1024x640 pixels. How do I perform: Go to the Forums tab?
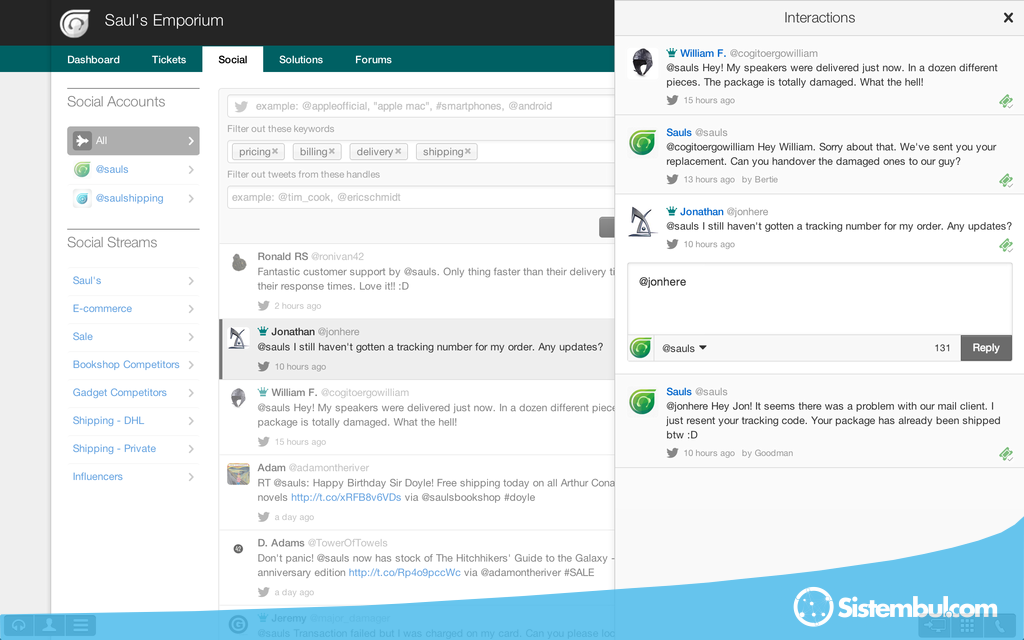[x=373, y=59]
